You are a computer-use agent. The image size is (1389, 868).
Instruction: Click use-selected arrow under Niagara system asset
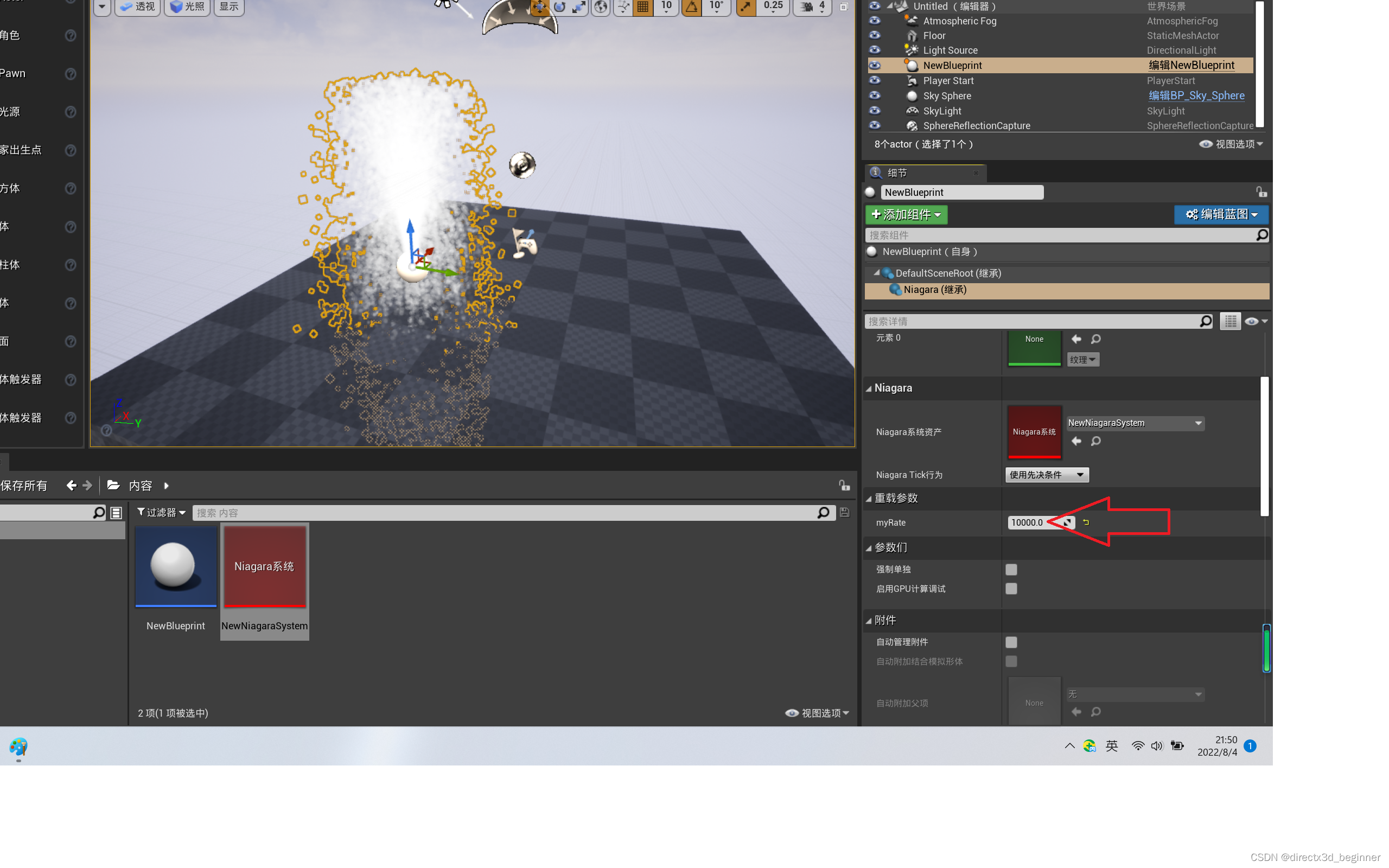tap(1076, 441)
